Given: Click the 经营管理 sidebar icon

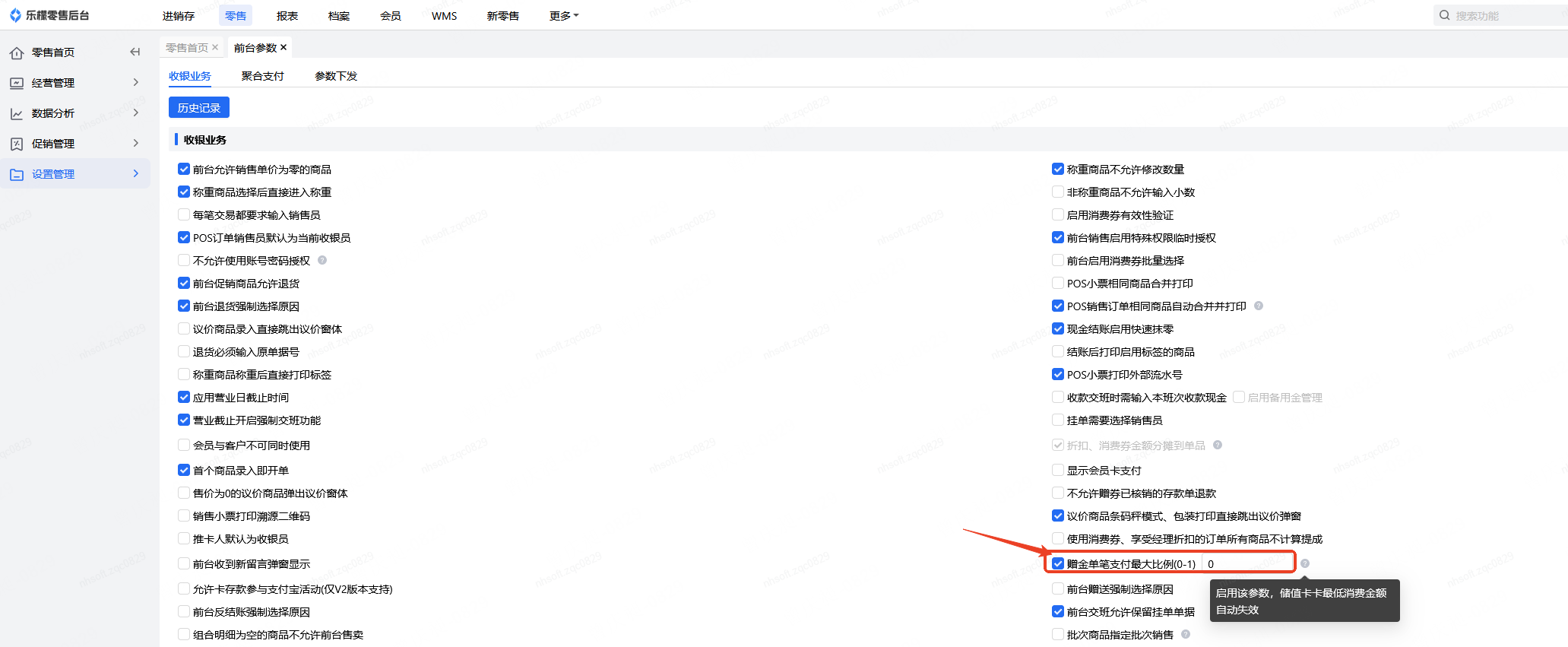Looking at the screenshot, I should pos(17,83).
